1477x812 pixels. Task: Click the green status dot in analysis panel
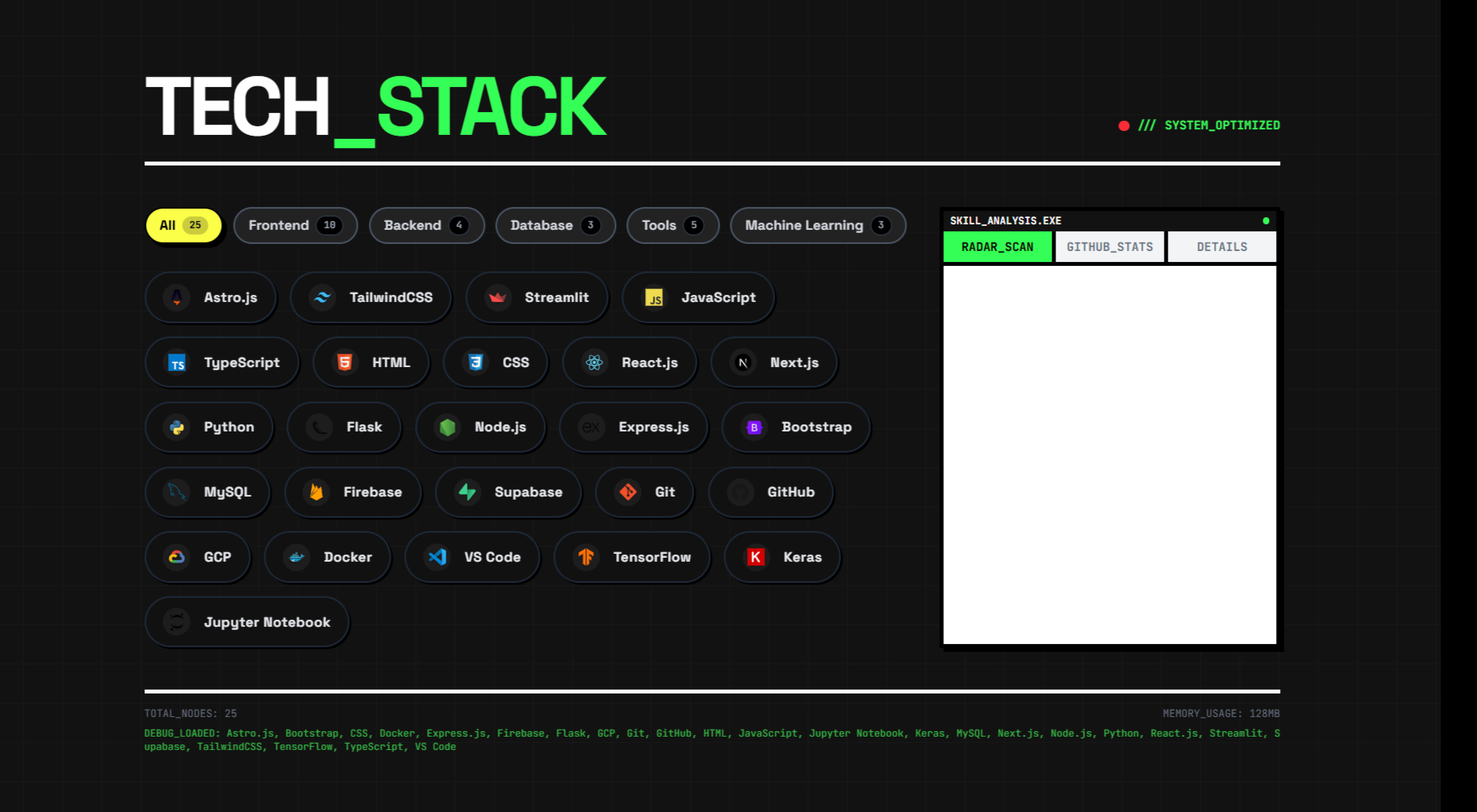click(x=1266, y=221)
